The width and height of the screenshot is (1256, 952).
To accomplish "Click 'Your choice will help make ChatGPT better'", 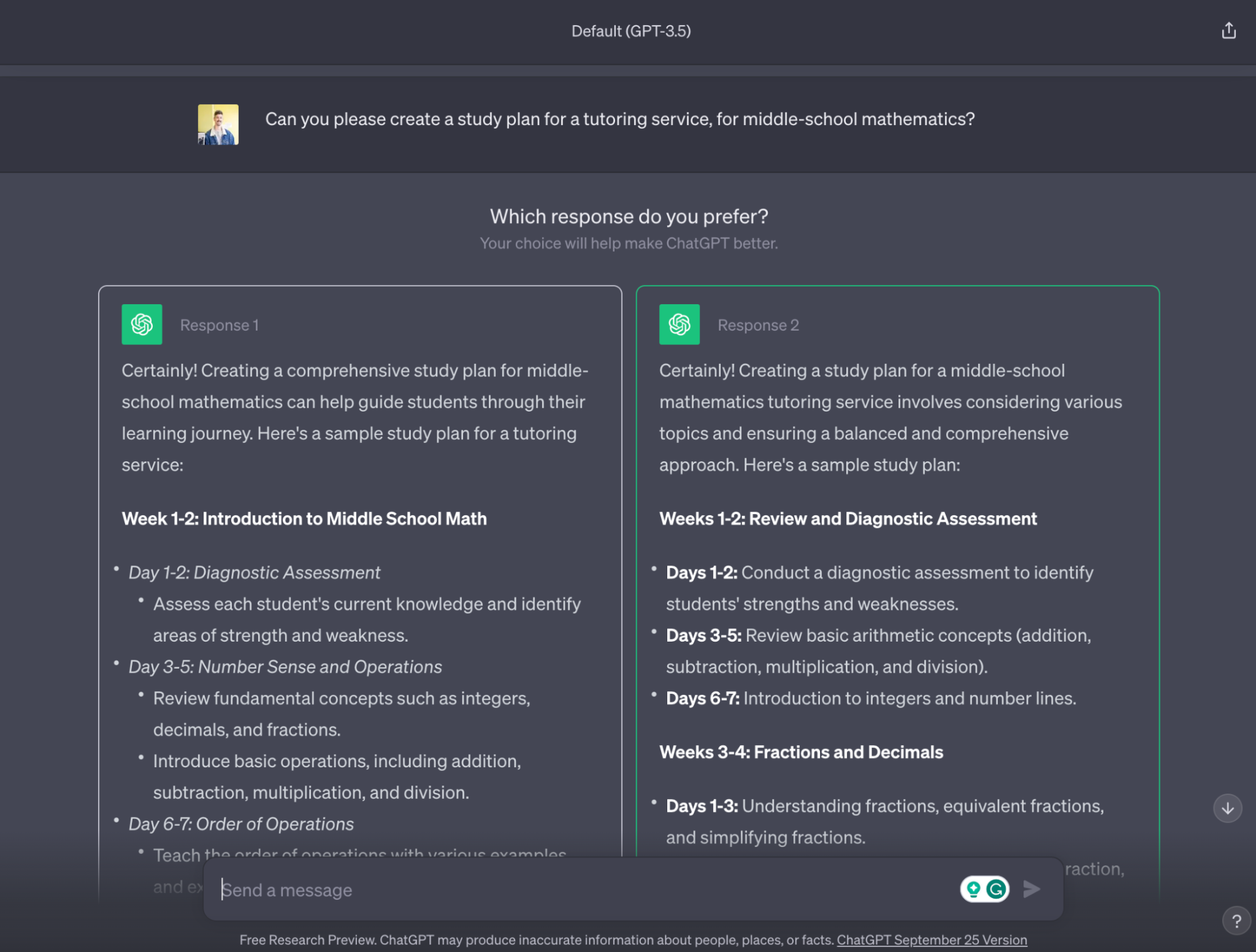I will pyautogui.click(x=629, y=243).
